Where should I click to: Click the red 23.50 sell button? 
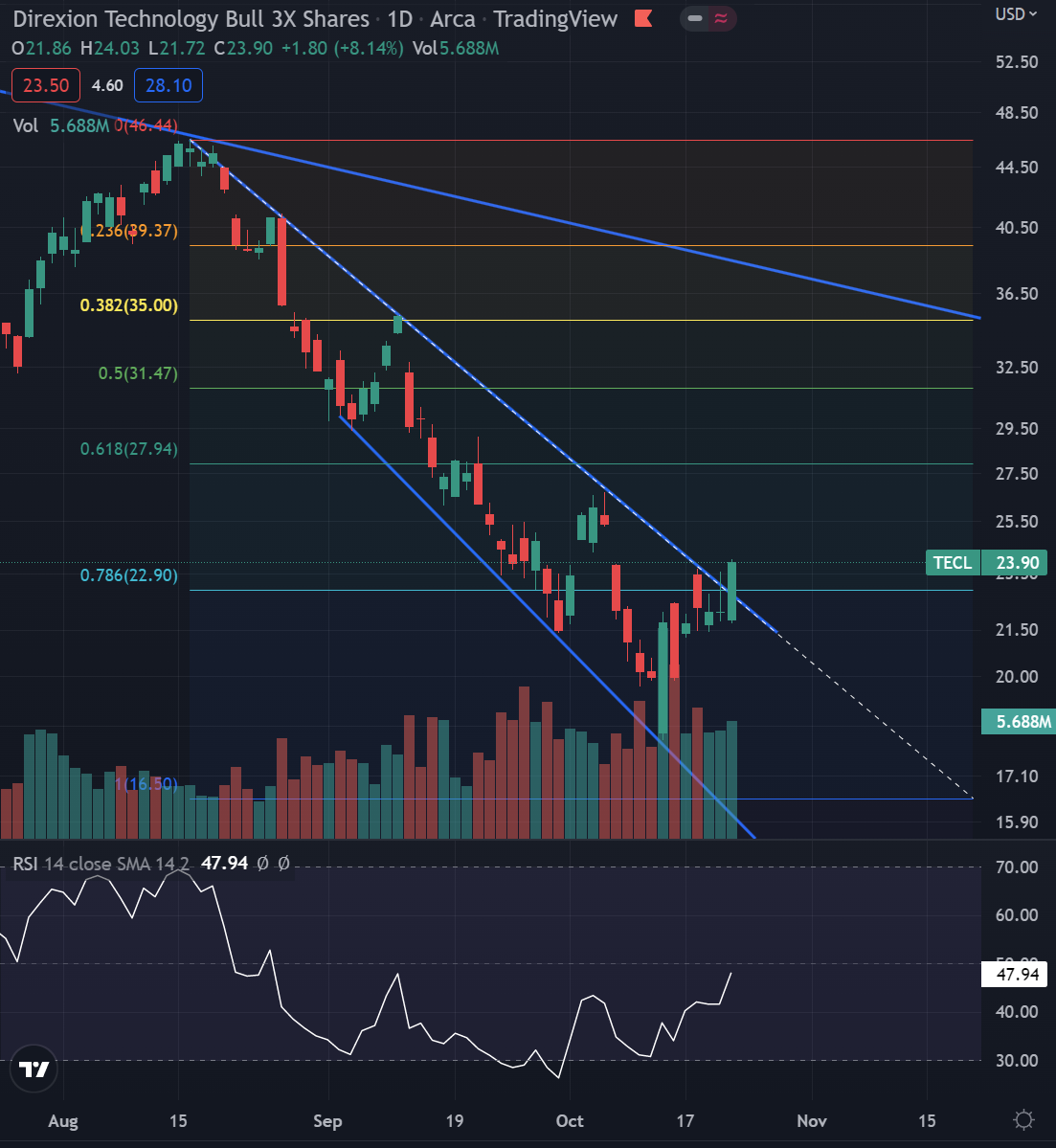click(46, 85)
